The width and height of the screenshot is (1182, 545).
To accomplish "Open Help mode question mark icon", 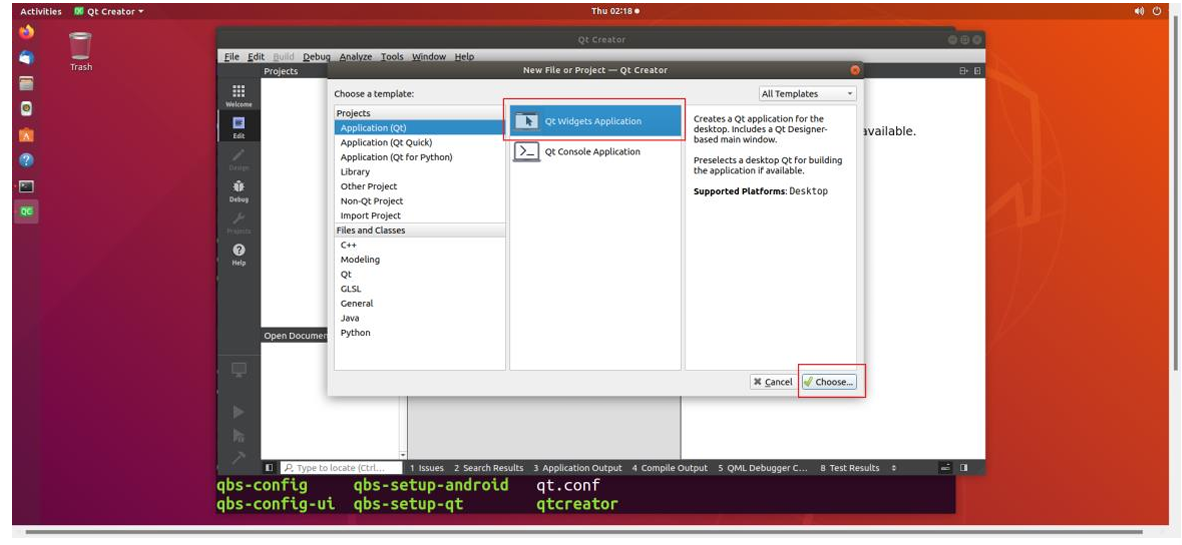I will click(x=238, y=254).
